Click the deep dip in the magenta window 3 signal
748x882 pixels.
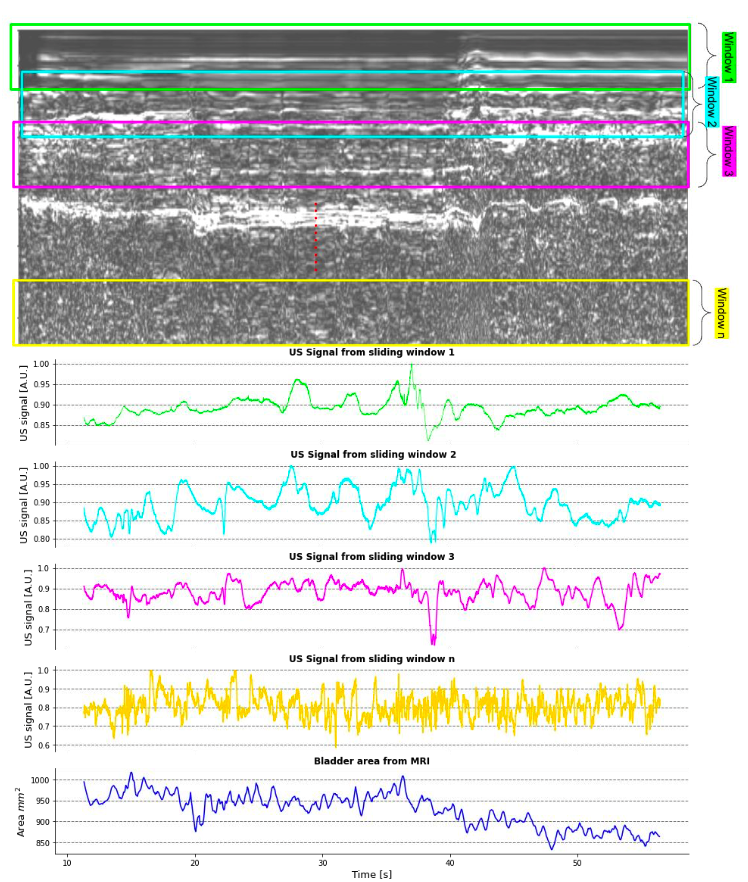point(433,639)
